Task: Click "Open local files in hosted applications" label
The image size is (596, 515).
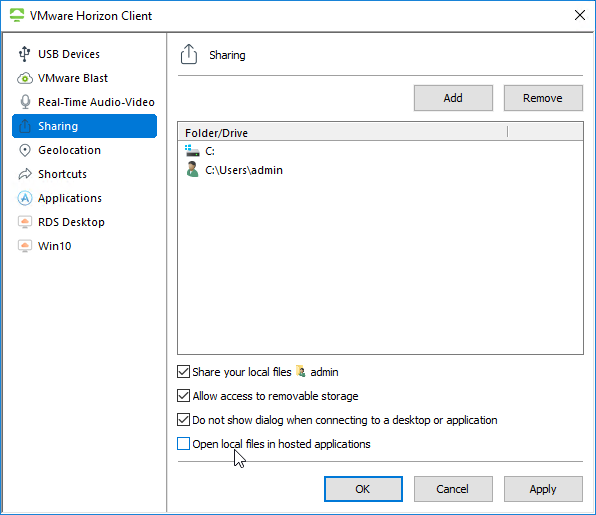Action: [x=281, y=444]
